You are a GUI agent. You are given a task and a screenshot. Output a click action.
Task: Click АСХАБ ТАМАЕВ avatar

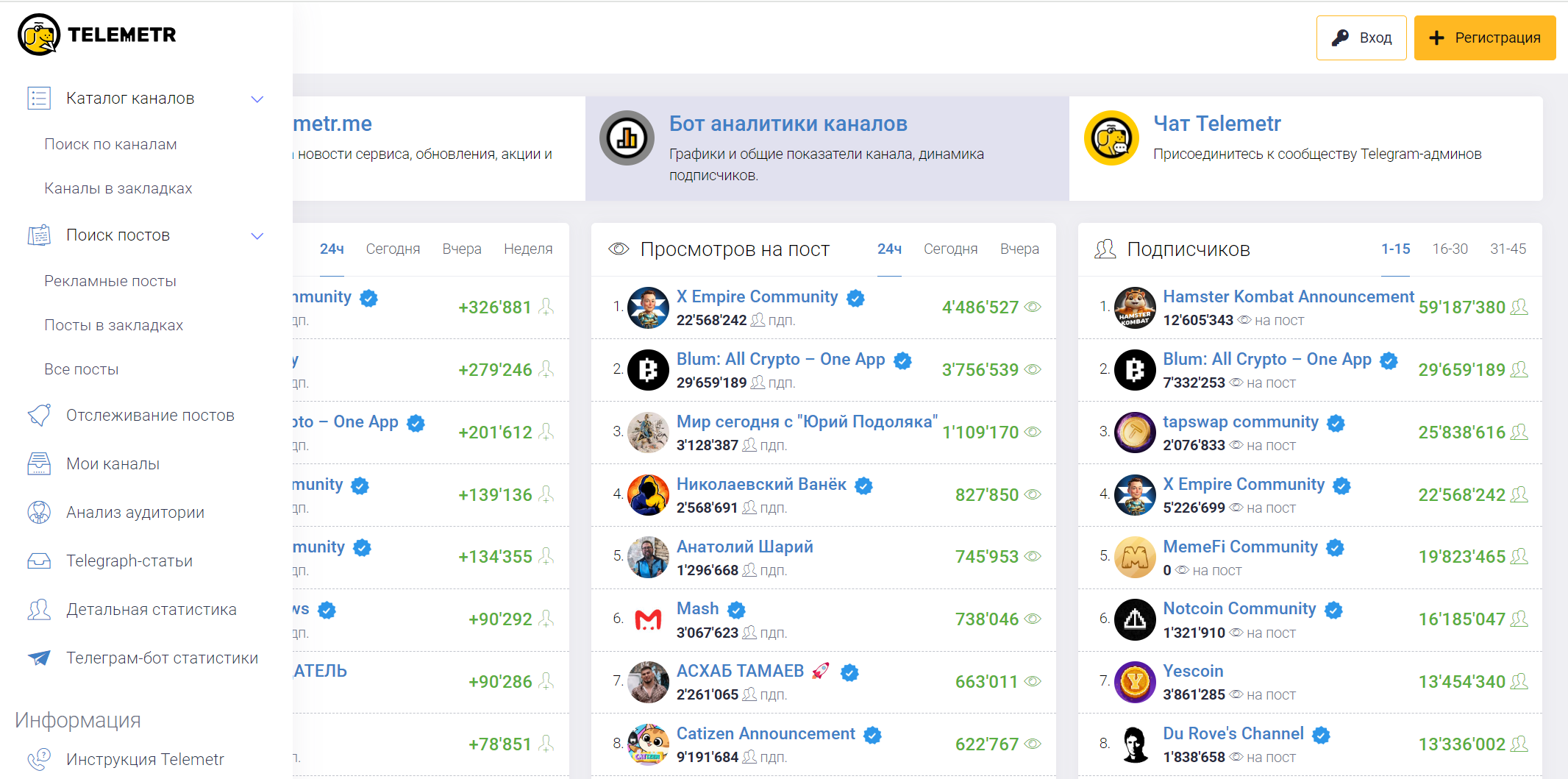pyautogui.click(x=648, y=682)
